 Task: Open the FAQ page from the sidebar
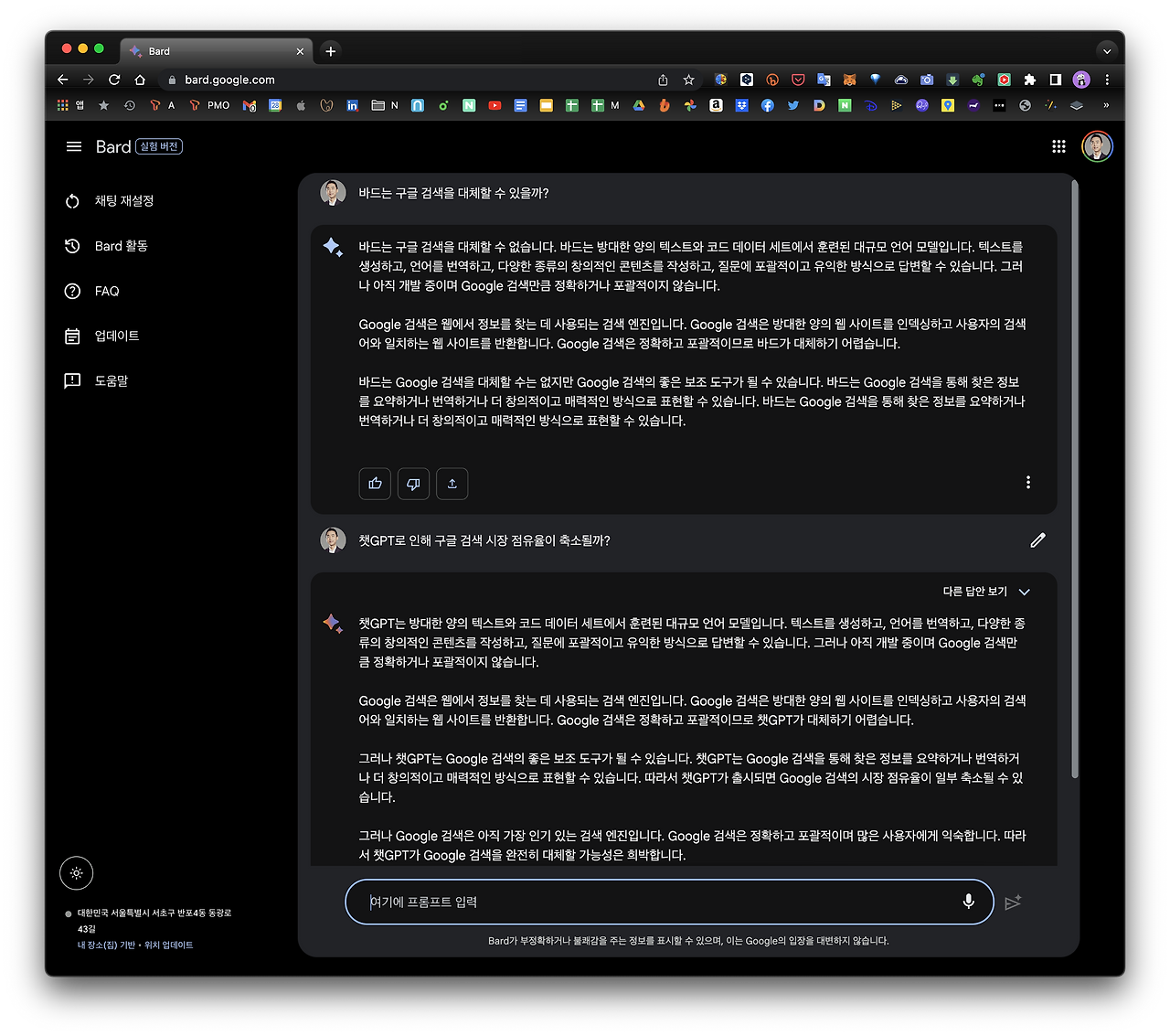coord(73,291)
